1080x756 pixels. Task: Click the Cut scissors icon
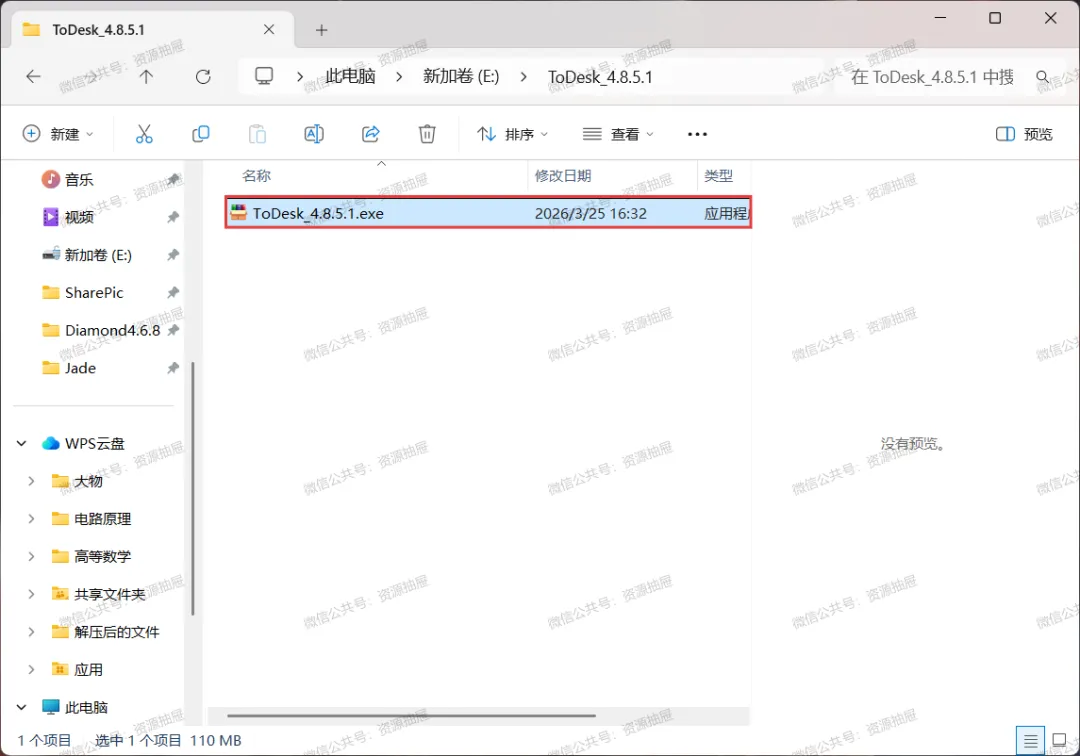pos(144,134)
